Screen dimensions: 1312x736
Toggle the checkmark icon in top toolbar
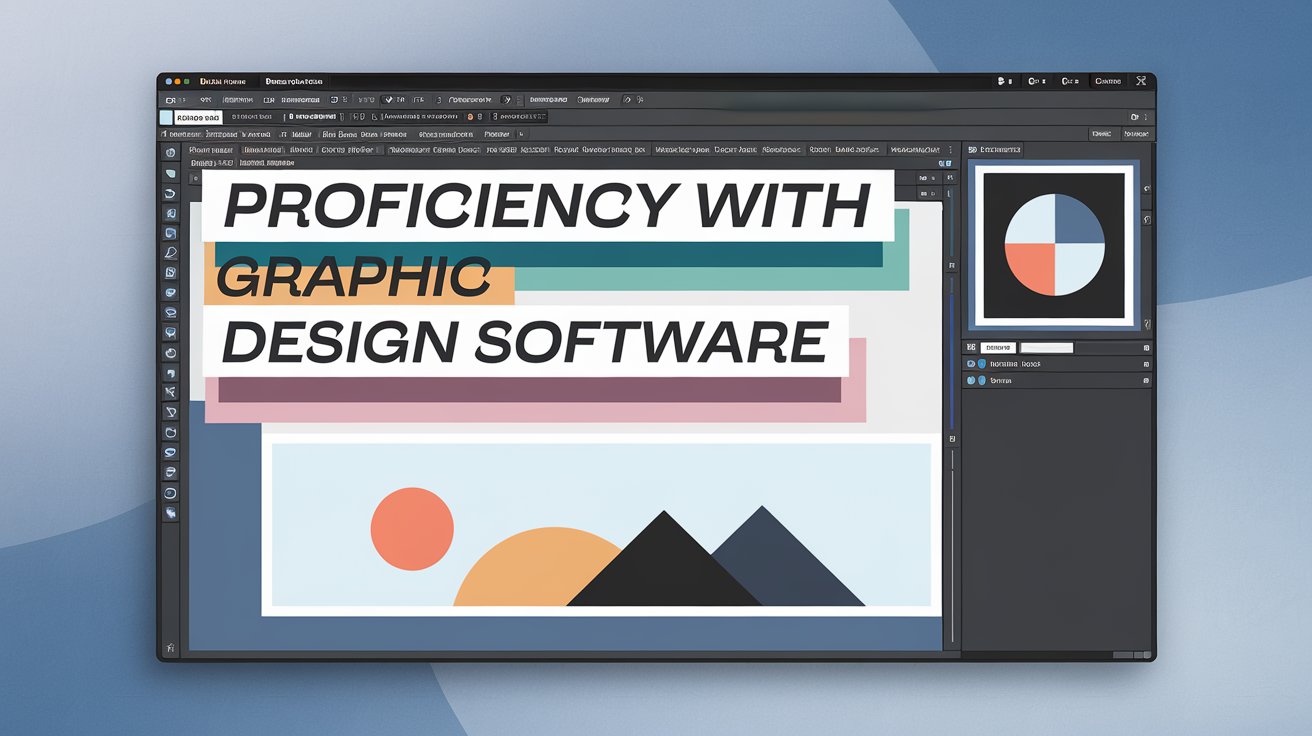point(391,100)
